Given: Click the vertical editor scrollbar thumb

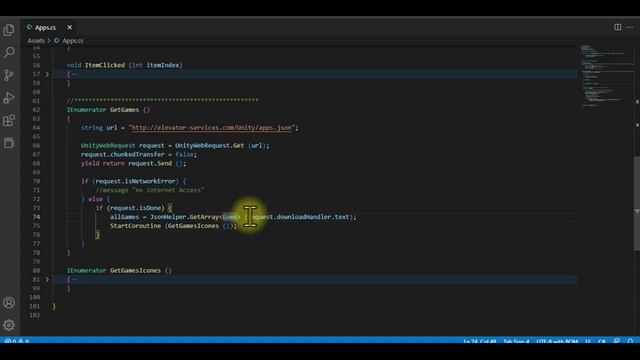Looking at the screenshot, I should (x=637, y=203).
